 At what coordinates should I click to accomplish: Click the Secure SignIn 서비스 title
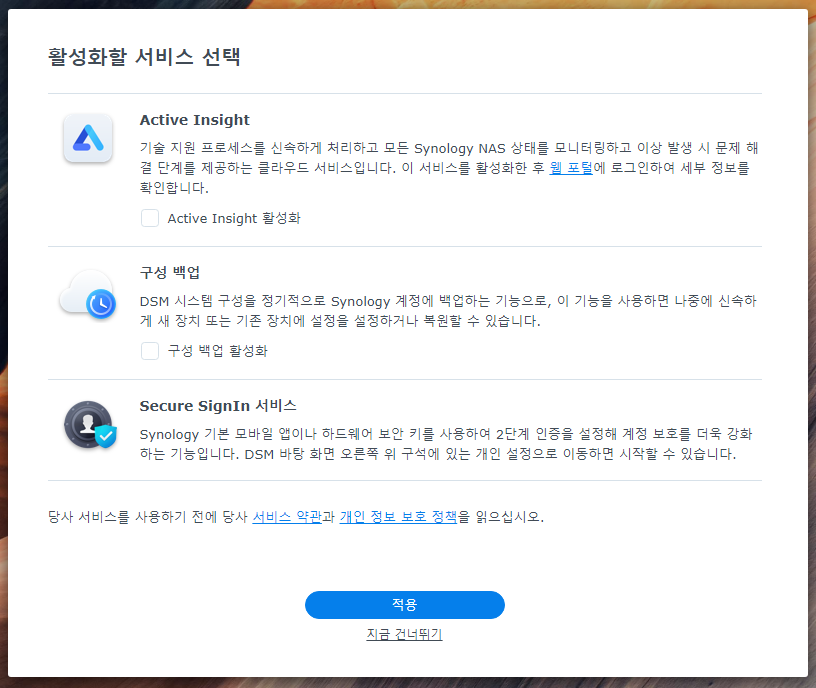(218, 405)
